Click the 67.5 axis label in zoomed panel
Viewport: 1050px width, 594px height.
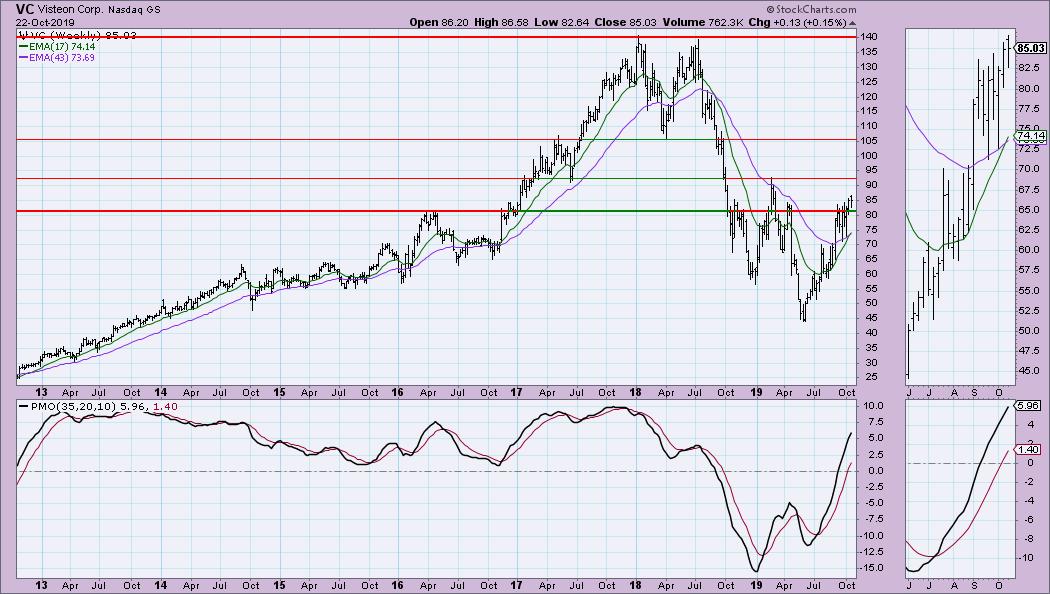click(1029, 190)
